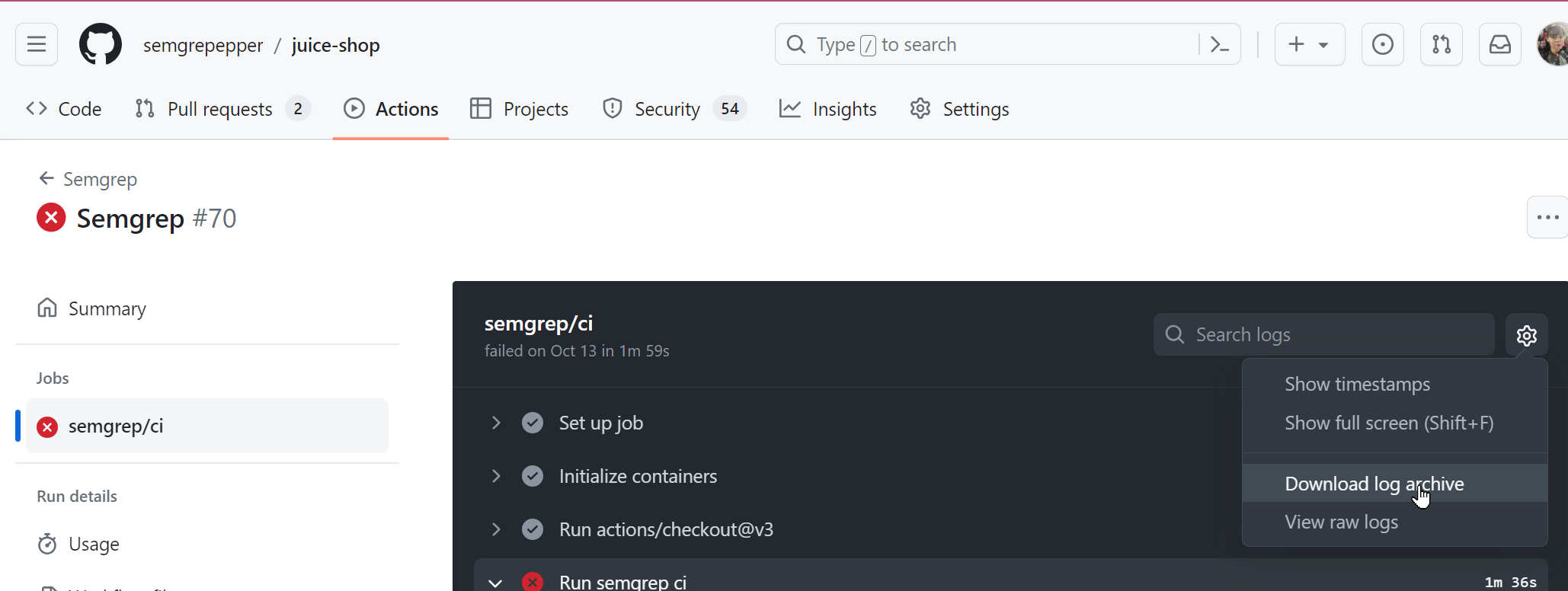
Task: Open the workflow run ellipsis menu
Action: pos(1547,218)
